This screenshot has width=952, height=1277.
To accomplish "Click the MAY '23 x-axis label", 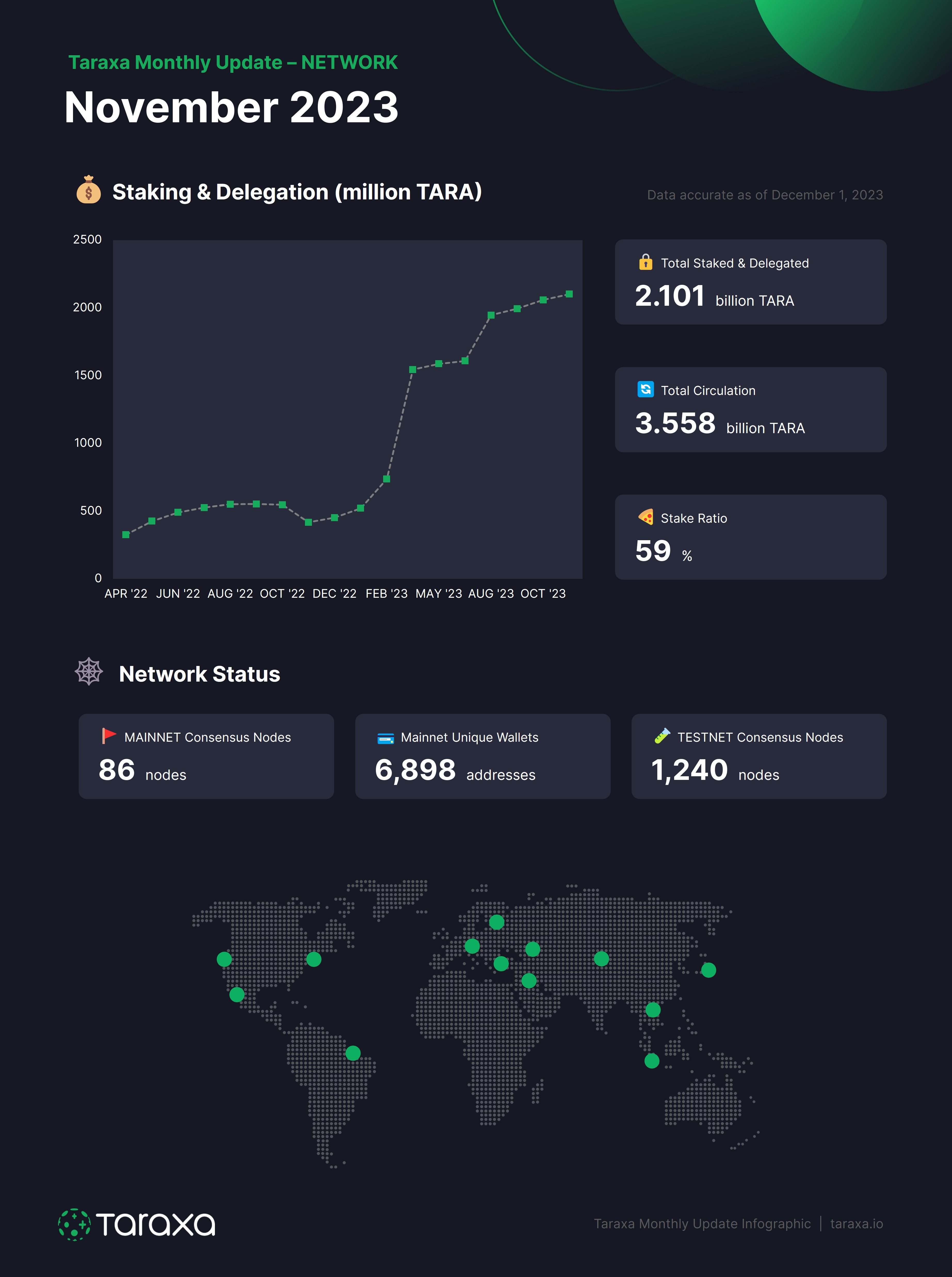I will (x=439, y=594).
